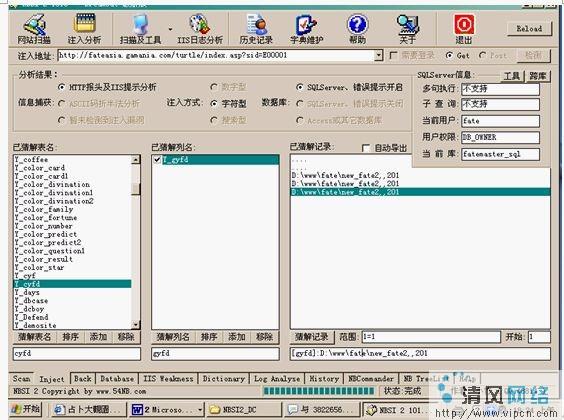Click the 工具 button in SQLServer信息
Screen dimensions: 564x420
[x=512, y=76]
